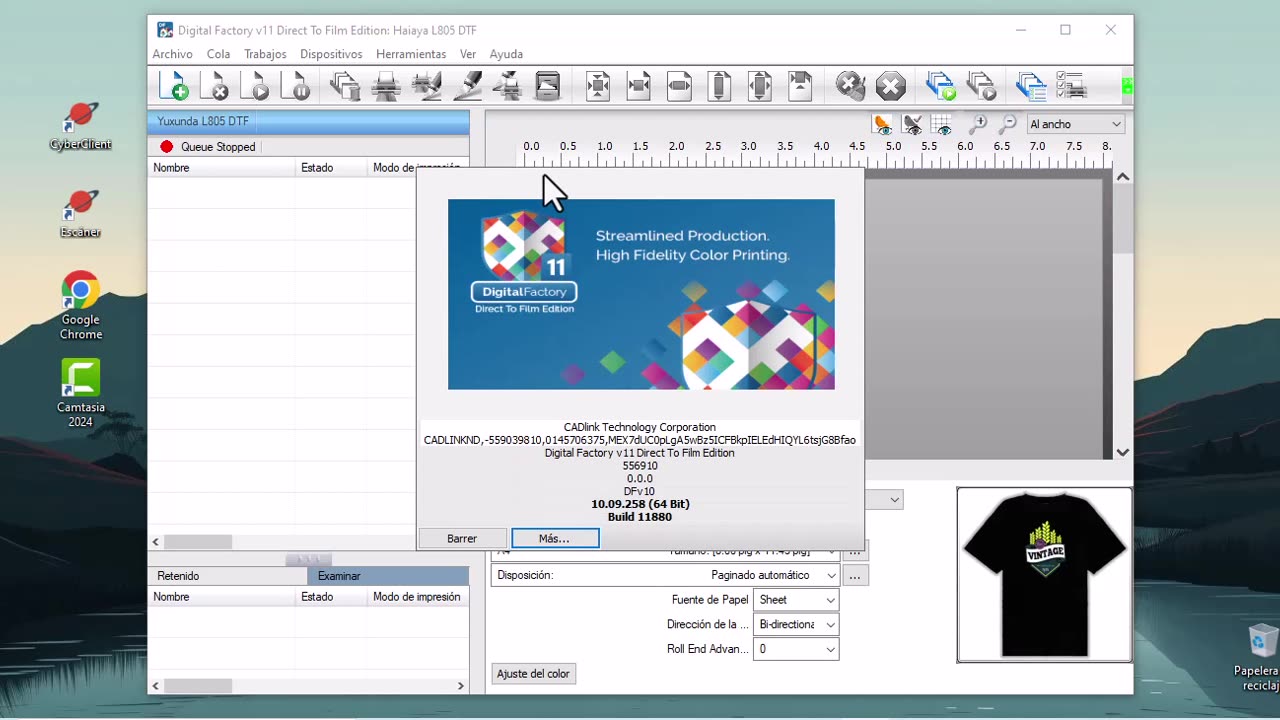The image size is (1280, 720).
Task: Open the Dispositivos menu
Action: tap(331, 54)
